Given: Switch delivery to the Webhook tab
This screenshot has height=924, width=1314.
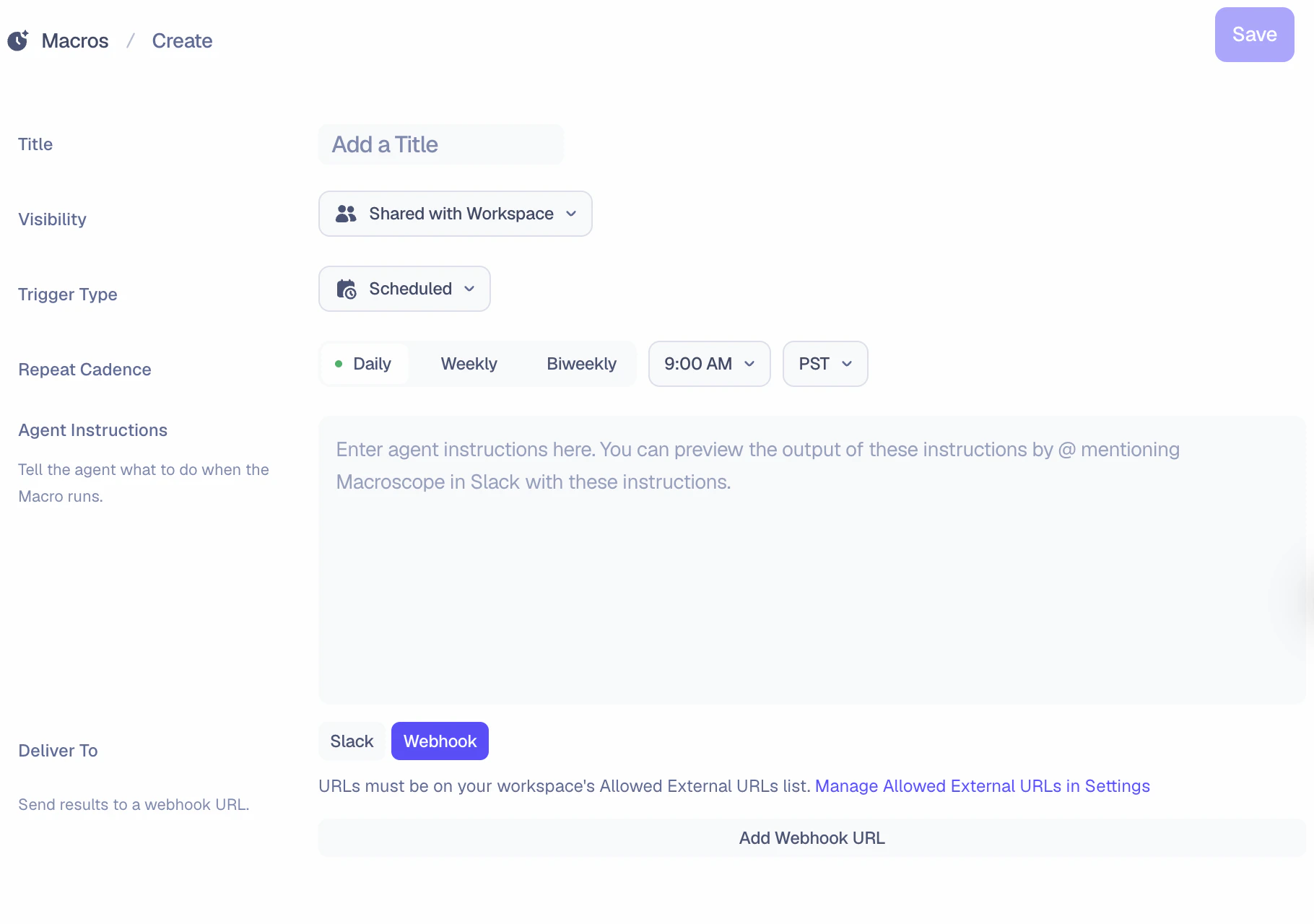Looking at the screenshot, I should click(440, 741).
